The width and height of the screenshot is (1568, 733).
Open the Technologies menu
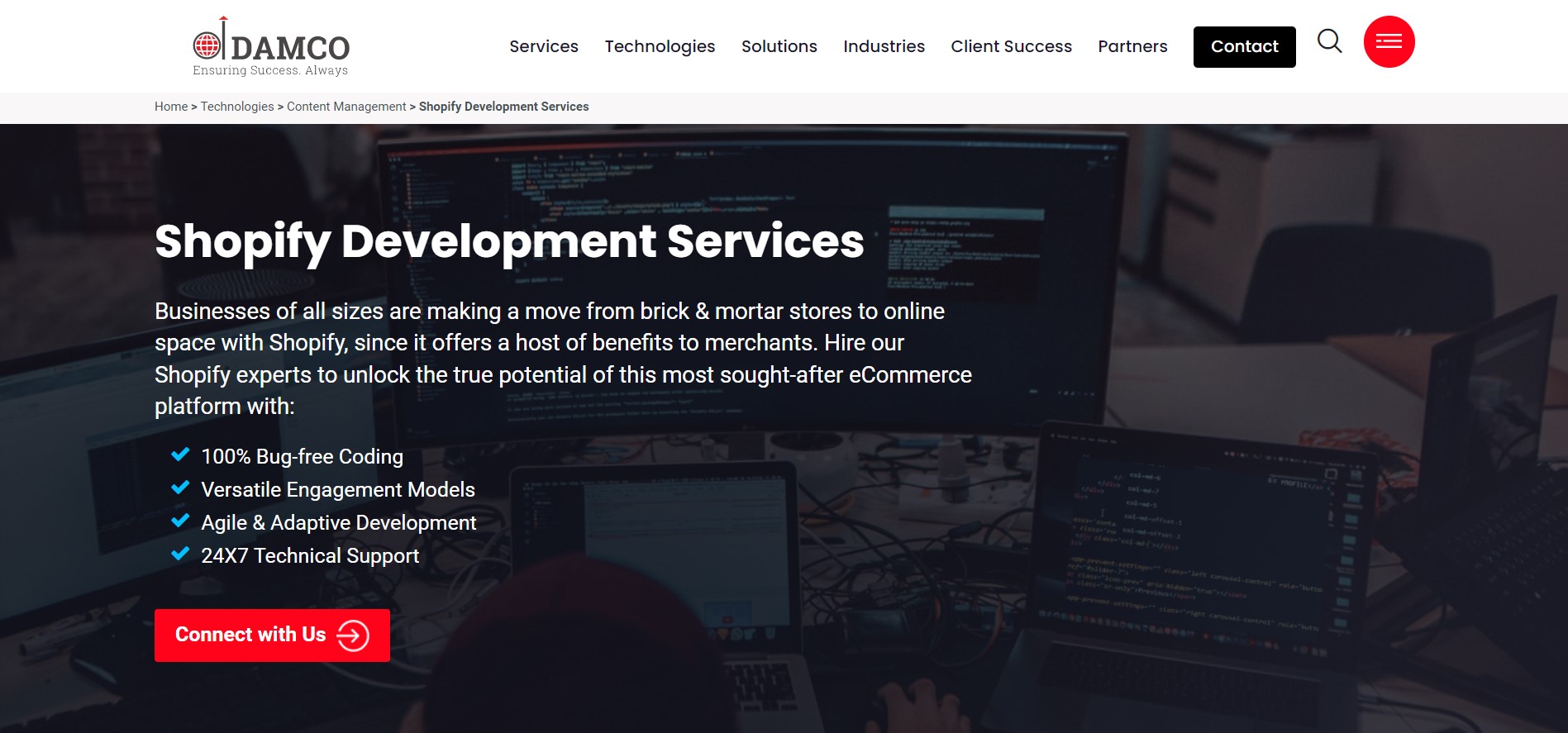tap(660, 46)
